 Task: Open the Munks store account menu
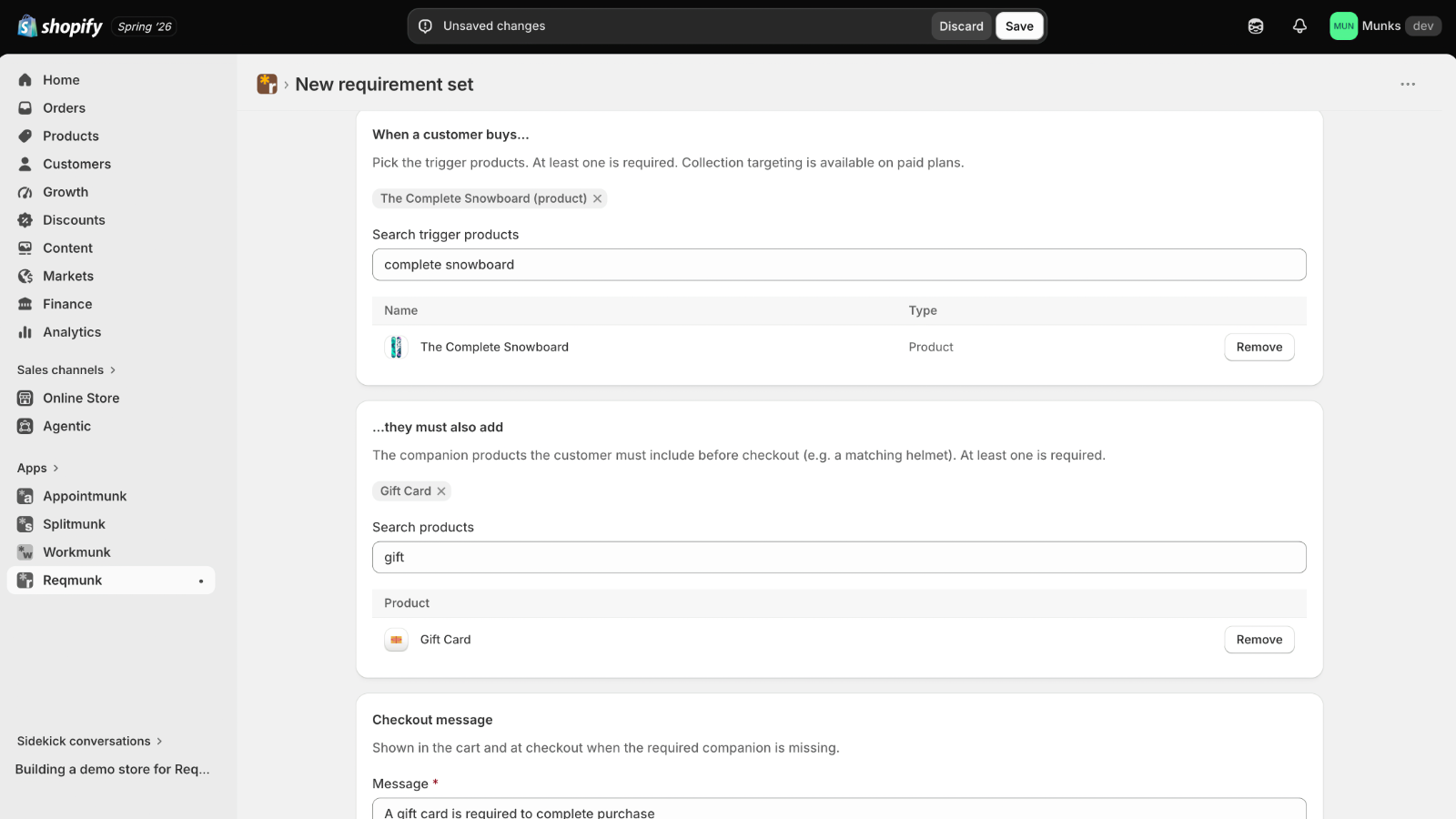click(1385, 26)
